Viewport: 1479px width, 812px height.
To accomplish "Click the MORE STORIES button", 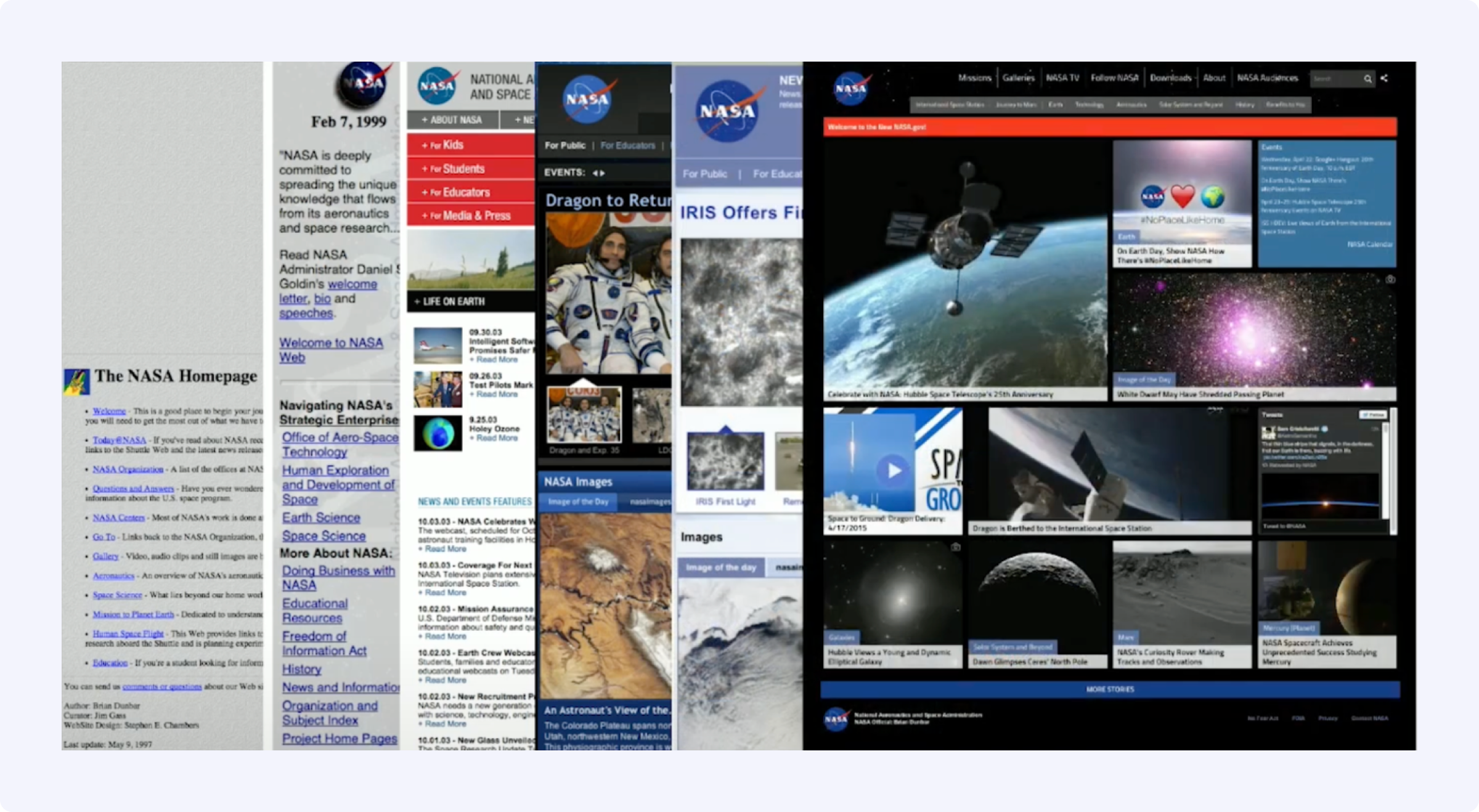I will point(1110,689).
